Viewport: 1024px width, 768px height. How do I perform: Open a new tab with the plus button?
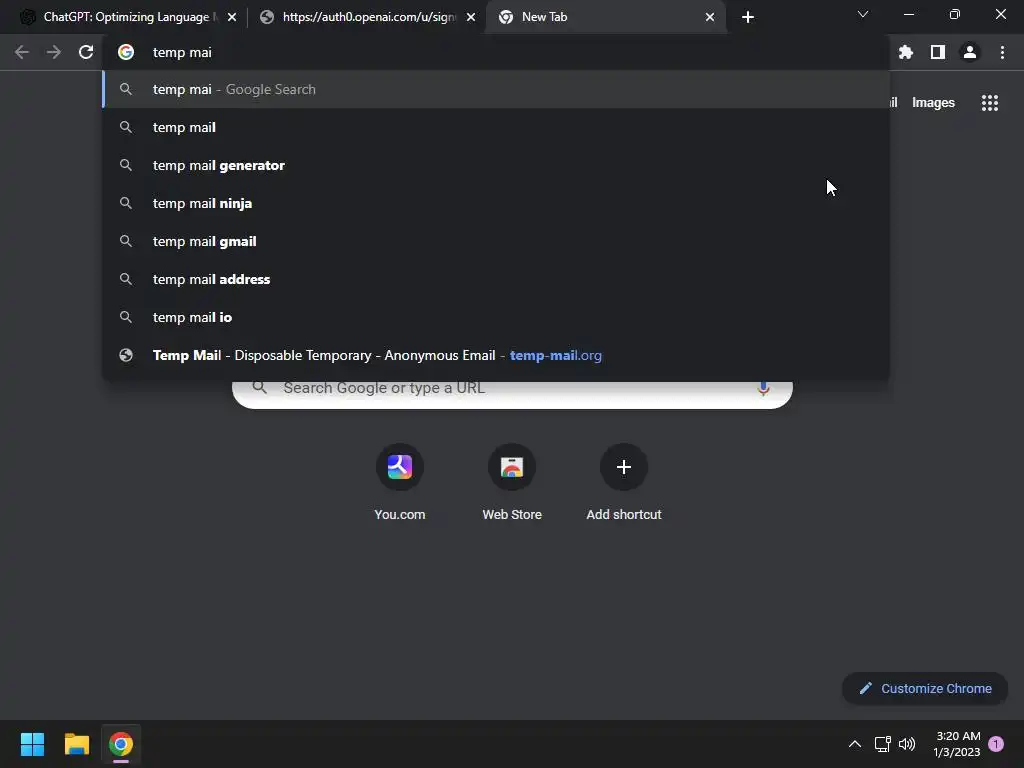click(748, 17)
